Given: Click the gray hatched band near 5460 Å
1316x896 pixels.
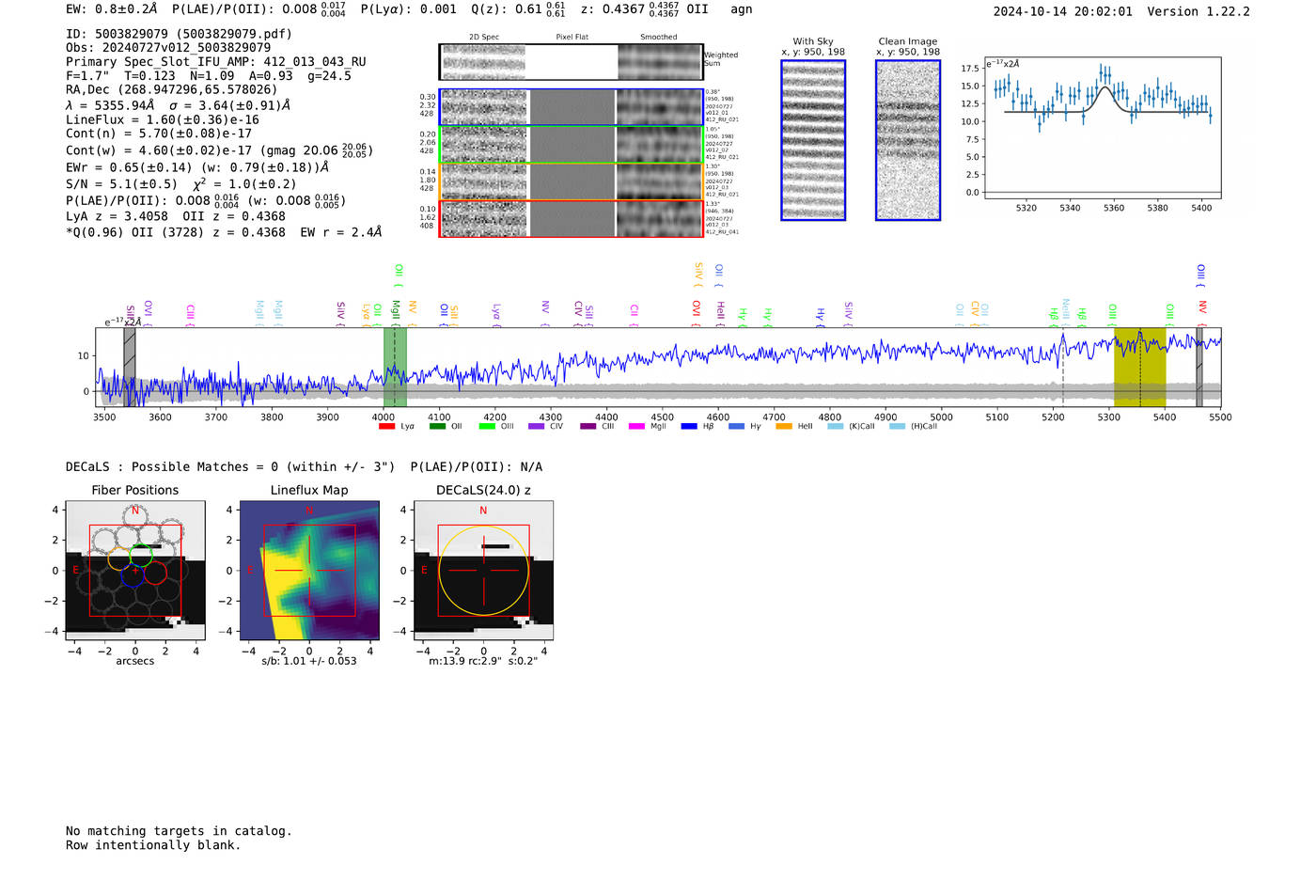Looking at the screenshot, I should (1199, 368).
